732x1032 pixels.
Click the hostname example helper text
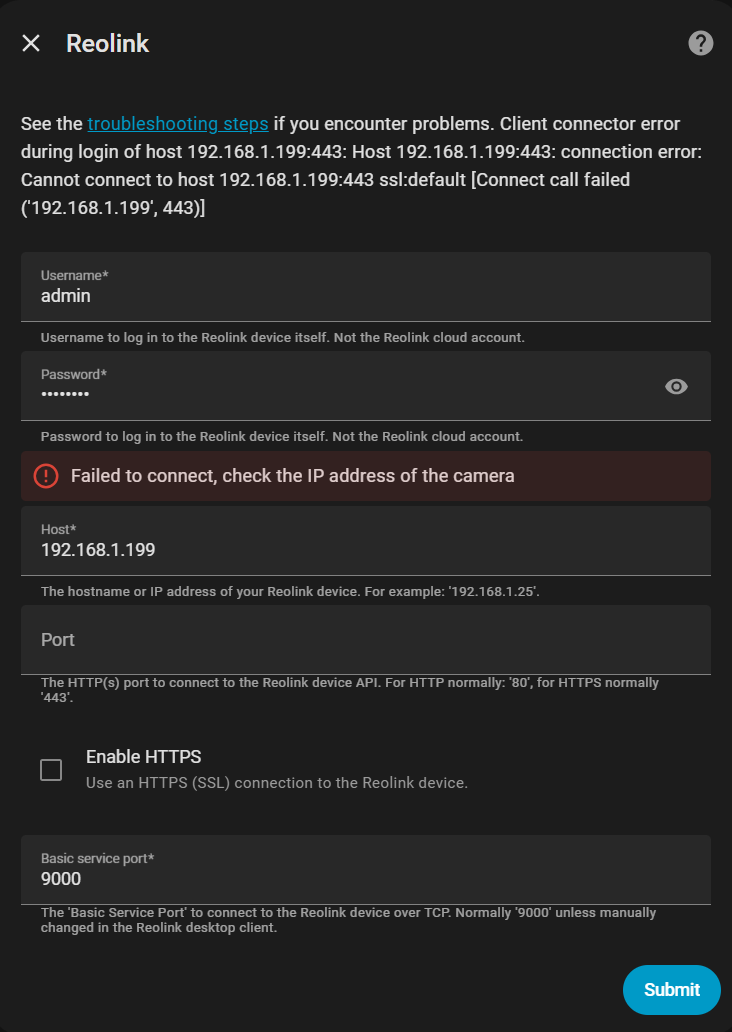pos(290,592)
